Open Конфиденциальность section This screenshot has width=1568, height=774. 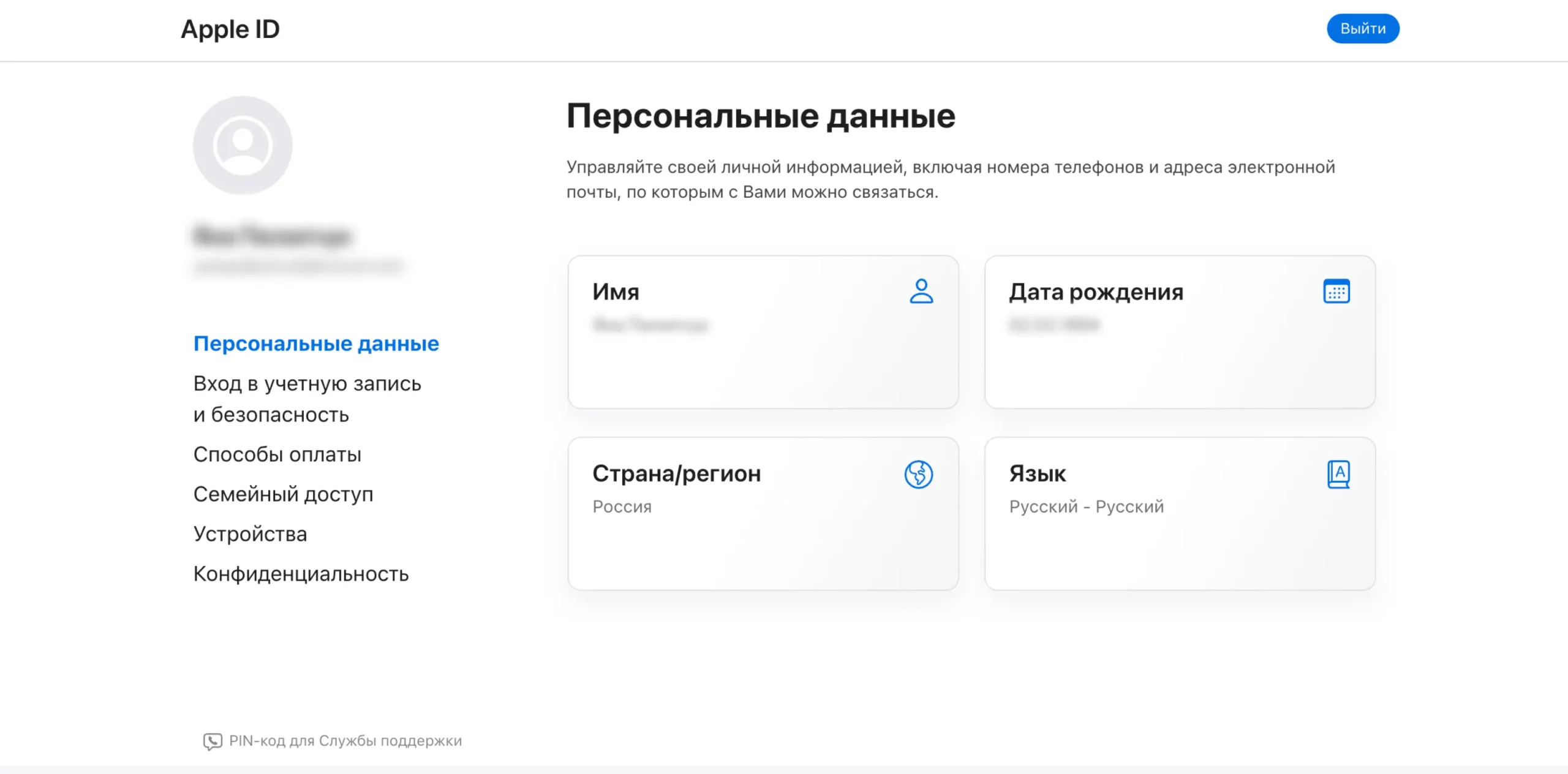pyautogui.click(x=301, y=574)
